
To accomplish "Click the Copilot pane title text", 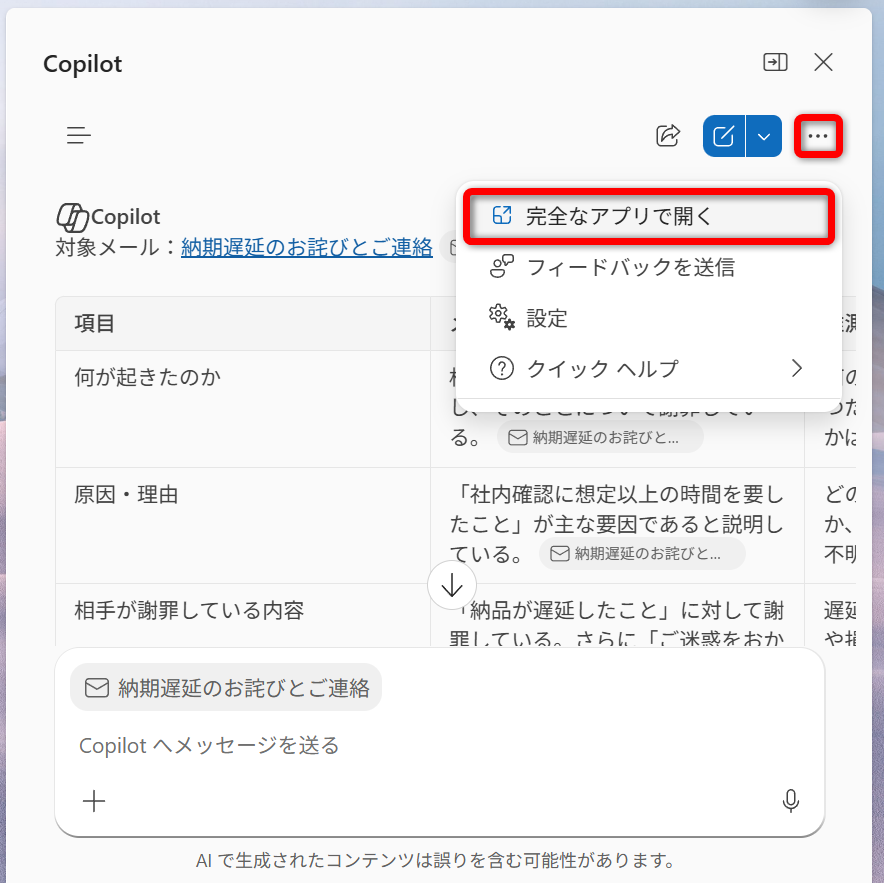I will [82, 64].
